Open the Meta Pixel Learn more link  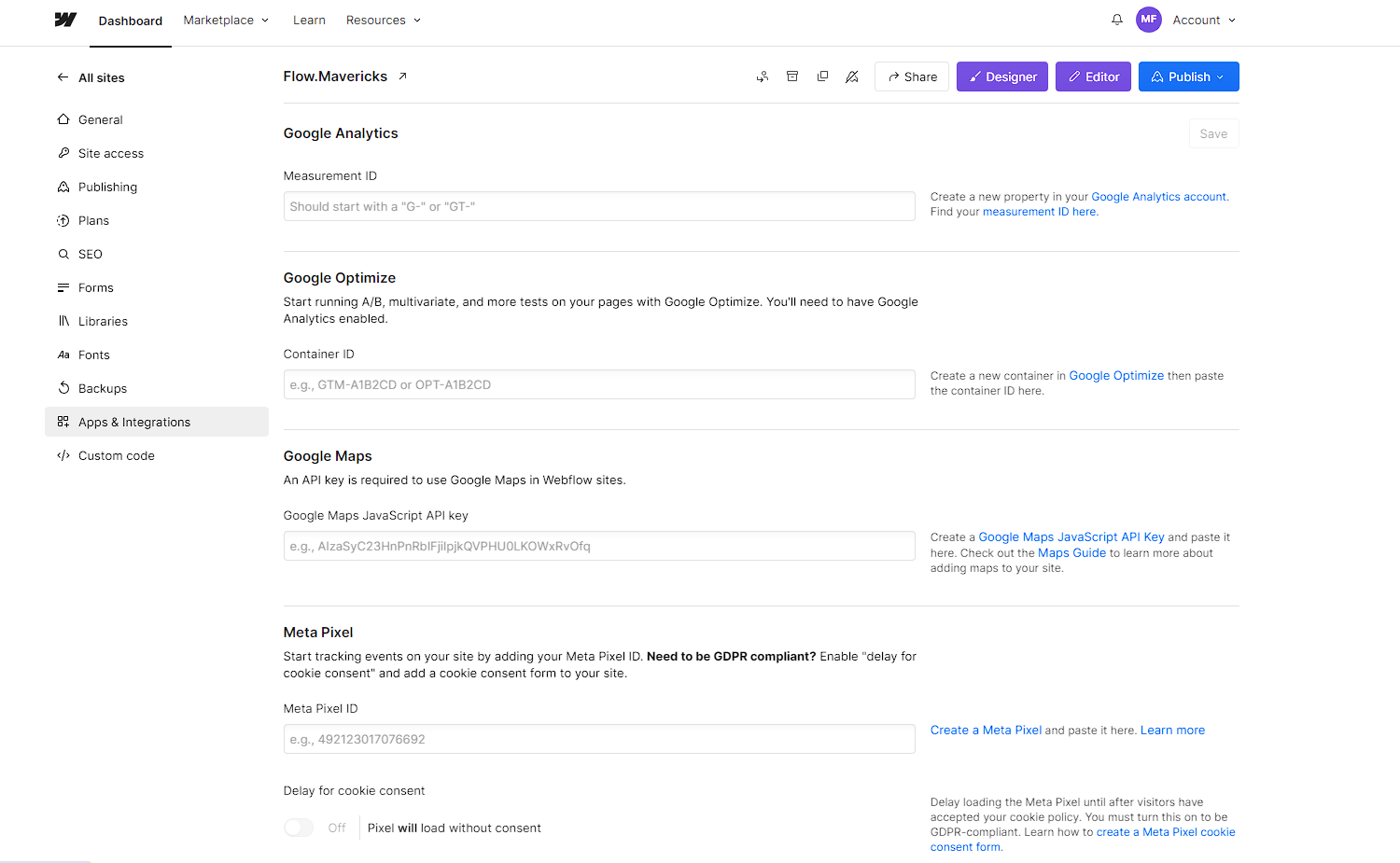(1172, 731)
